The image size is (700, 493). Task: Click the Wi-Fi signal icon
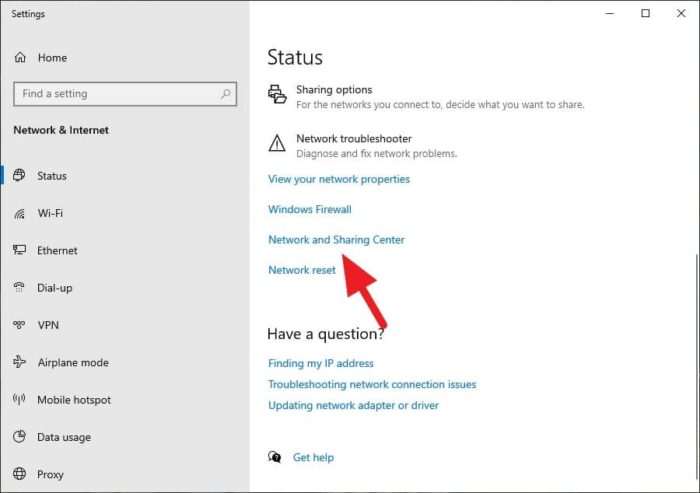(x=19, y=213)
